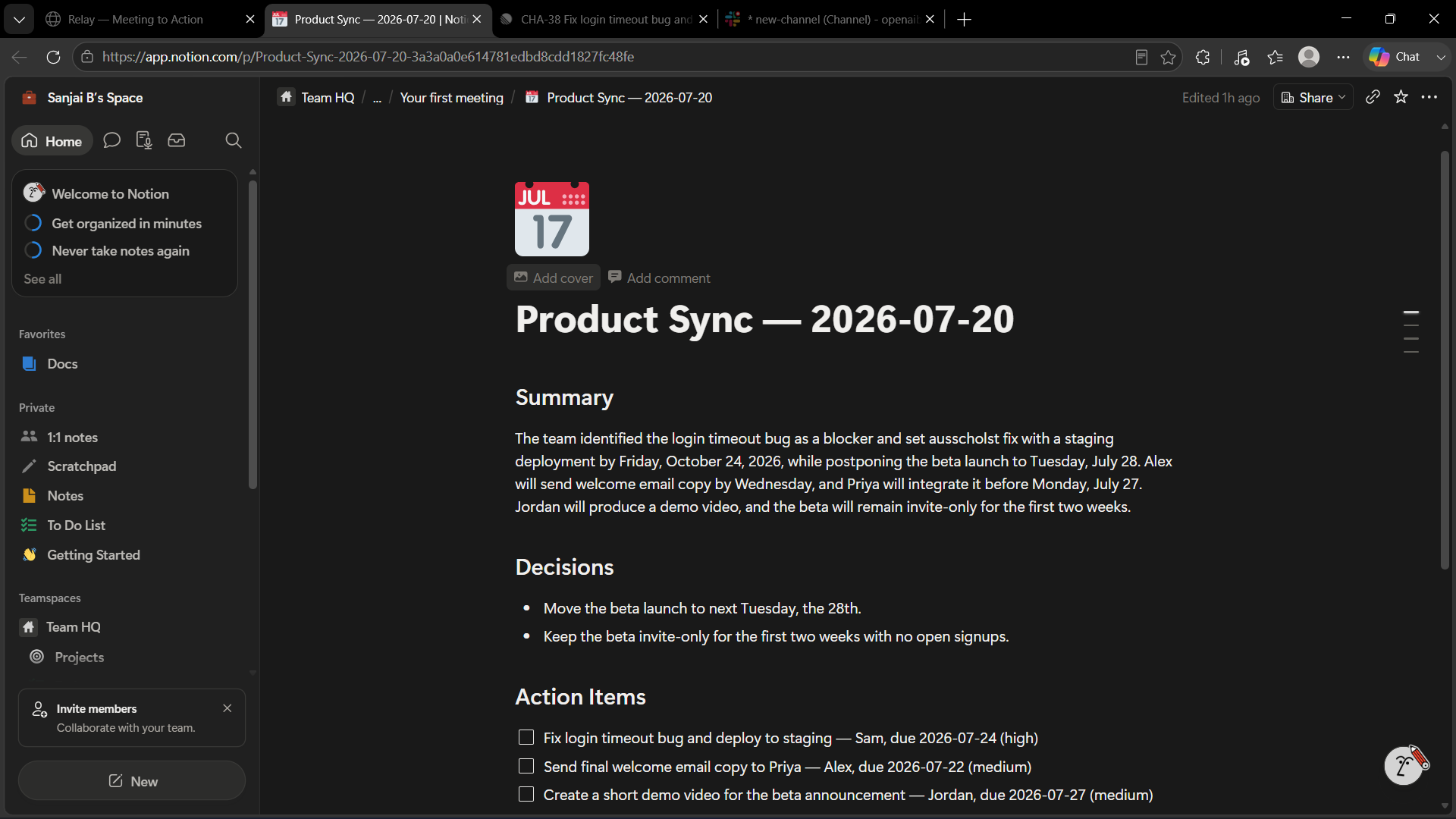Click the page vertical scrollbar

coord(1445,360)
